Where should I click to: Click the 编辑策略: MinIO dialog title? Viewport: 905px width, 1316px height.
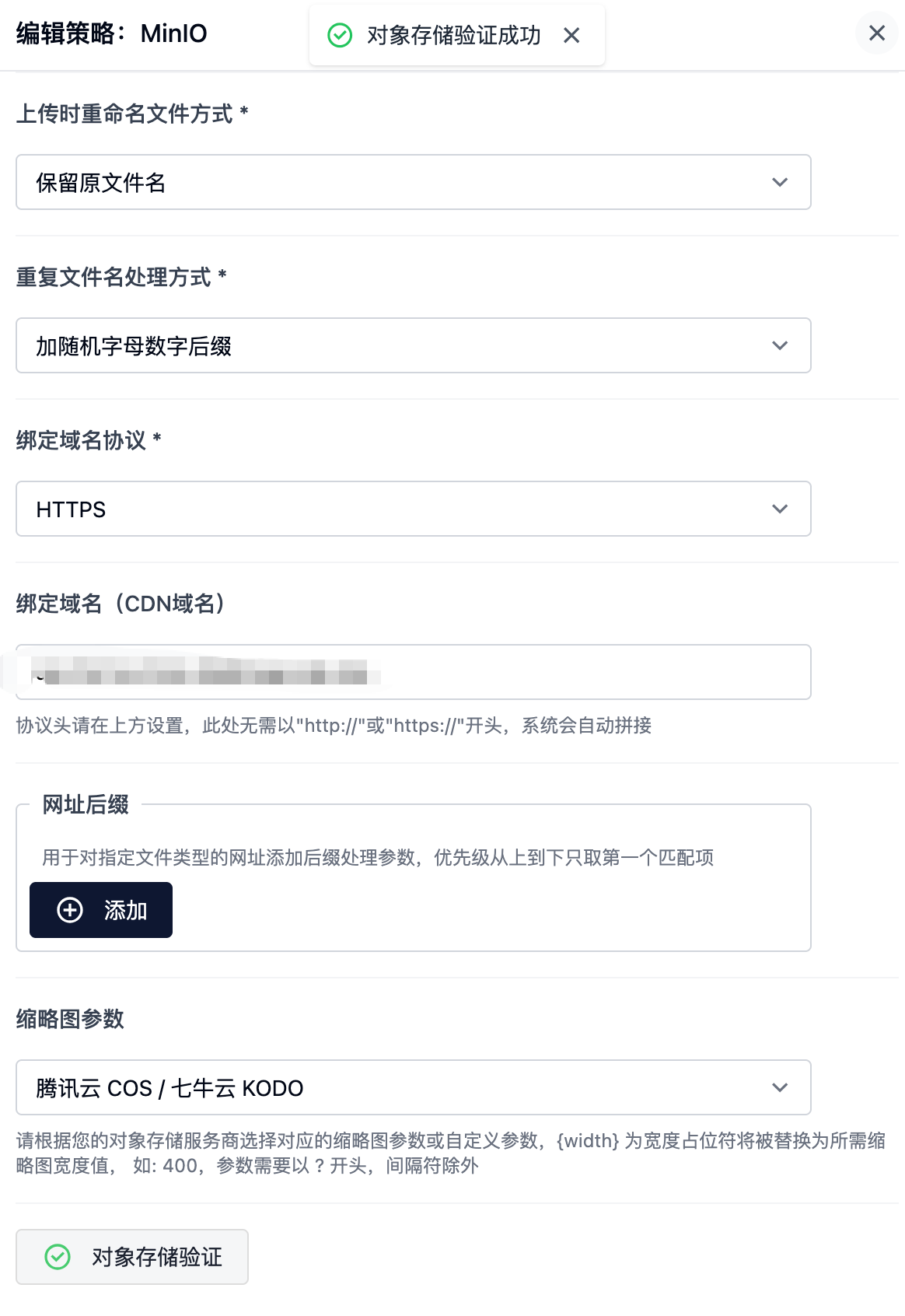point(112,33)
